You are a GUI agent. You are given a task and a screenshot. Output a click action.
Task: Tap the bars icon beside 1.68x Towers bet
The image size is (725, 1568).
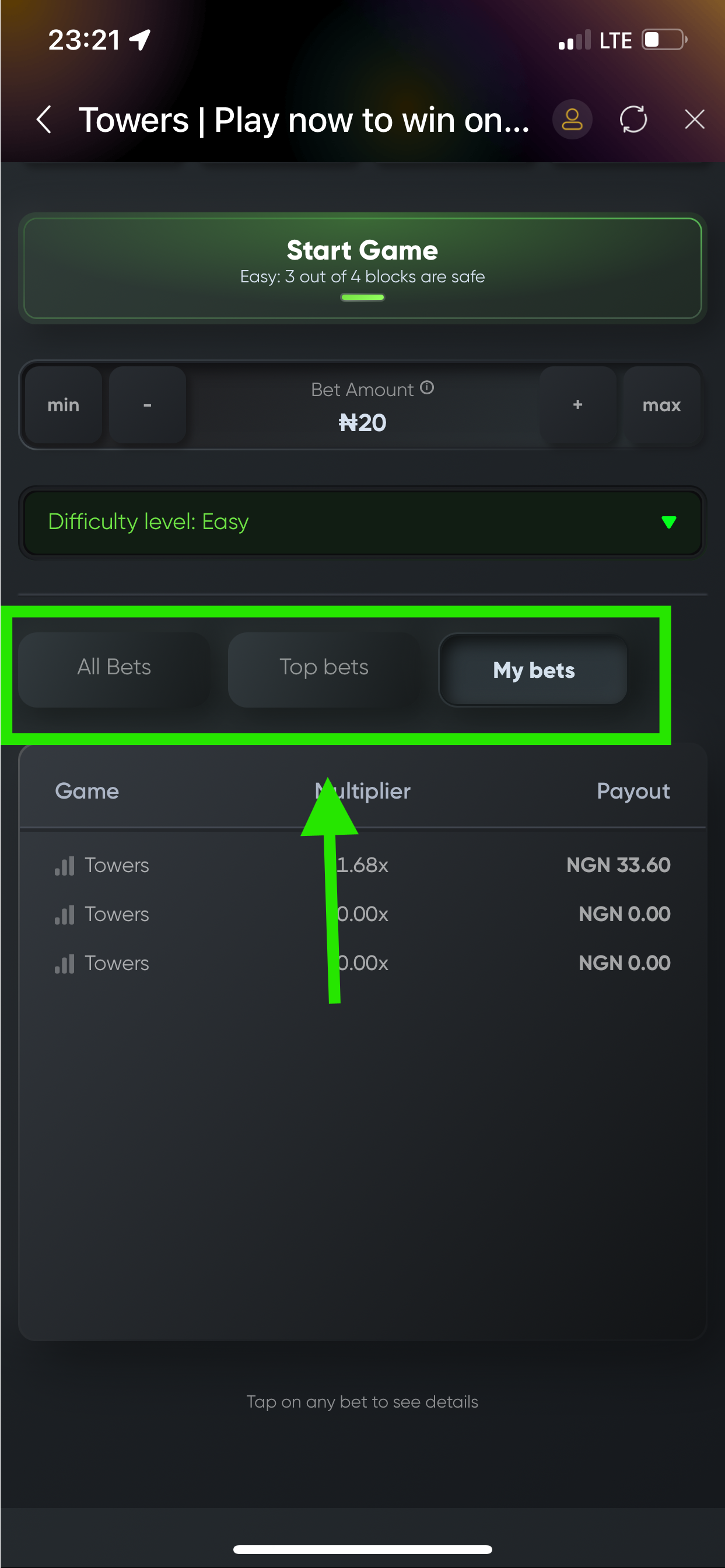(x=65, y=866)
